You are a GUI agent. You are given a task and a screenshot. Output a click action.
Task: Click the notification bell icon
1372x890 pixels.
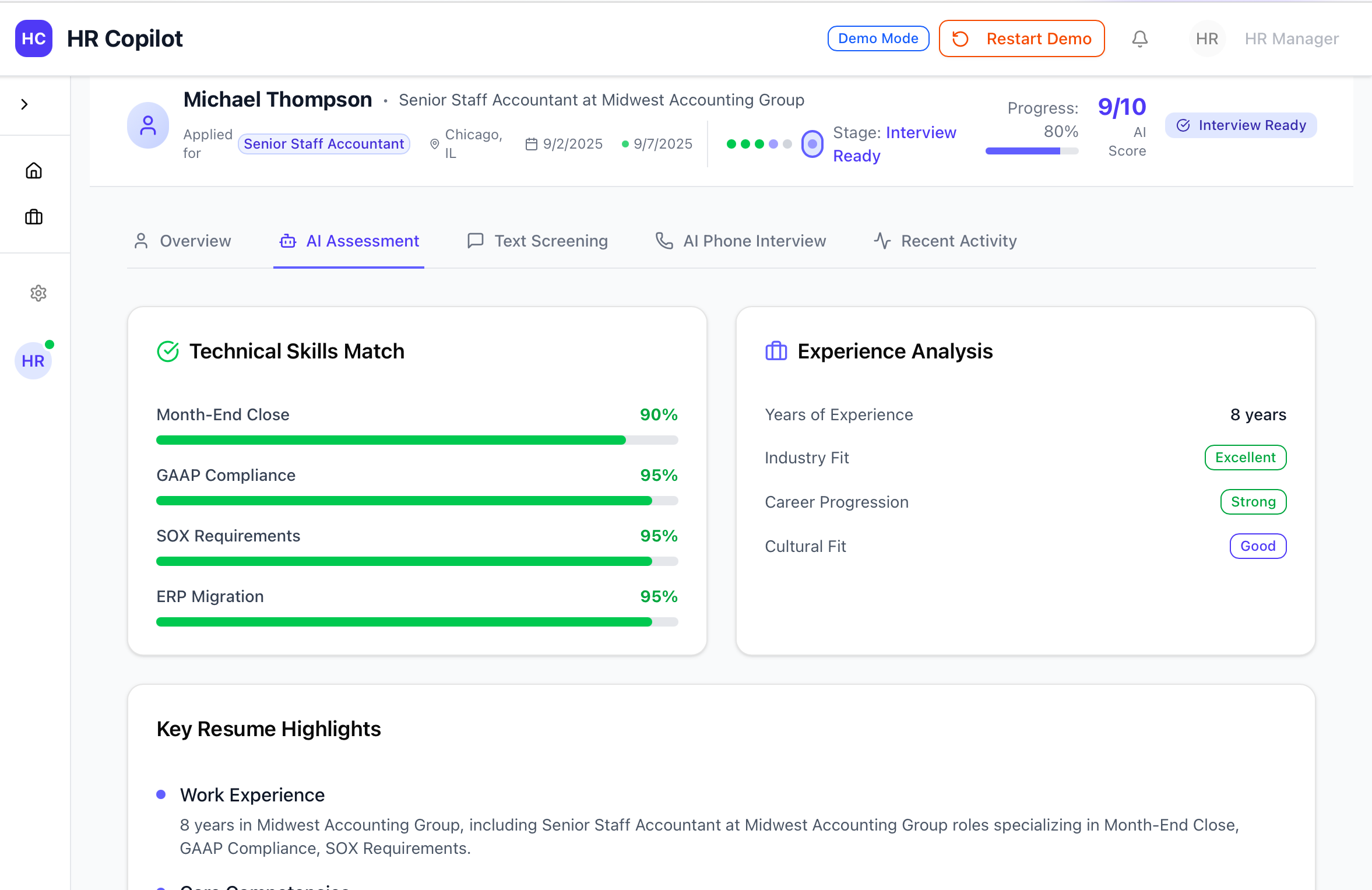(x=1140, y=39)
